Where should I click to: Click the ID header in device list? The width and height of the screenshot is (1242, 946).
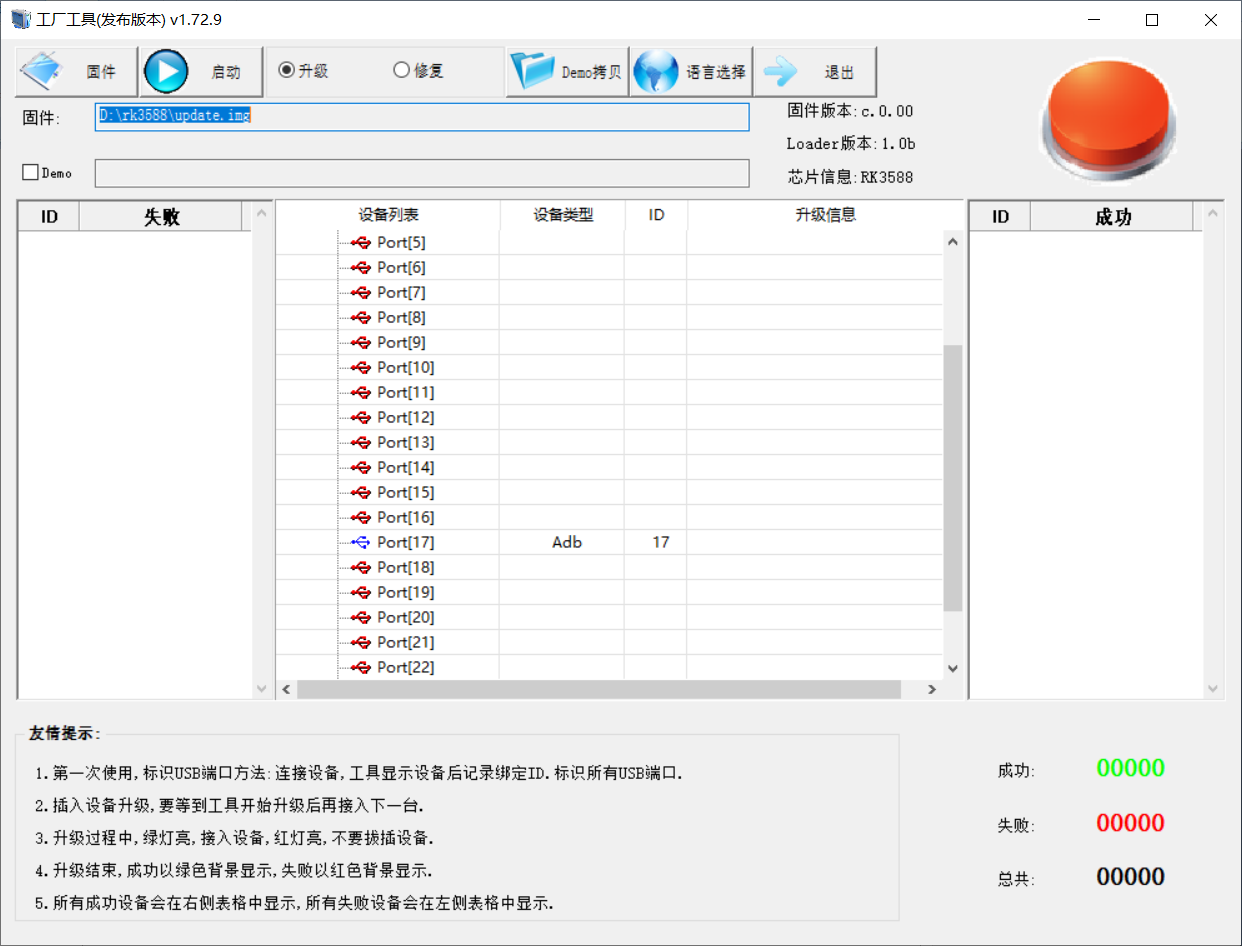coord(656,215)
